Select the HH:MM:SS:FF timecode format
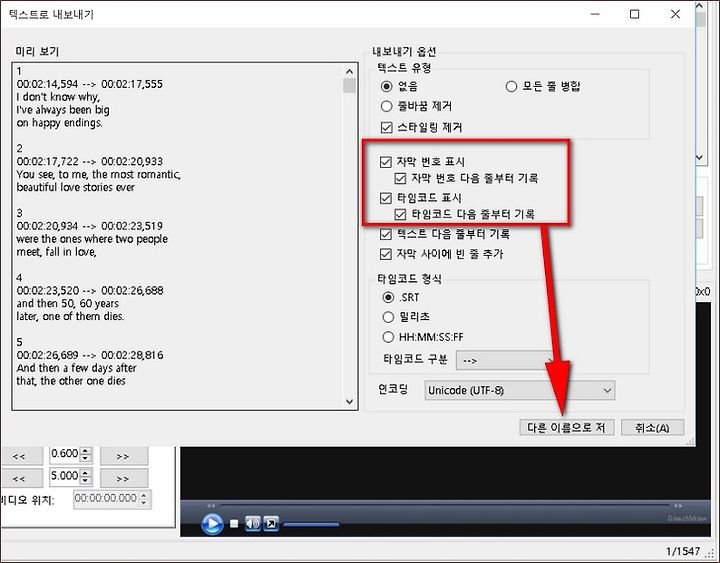The height and width of the screenshot is (563, 720). coord(388,337)
